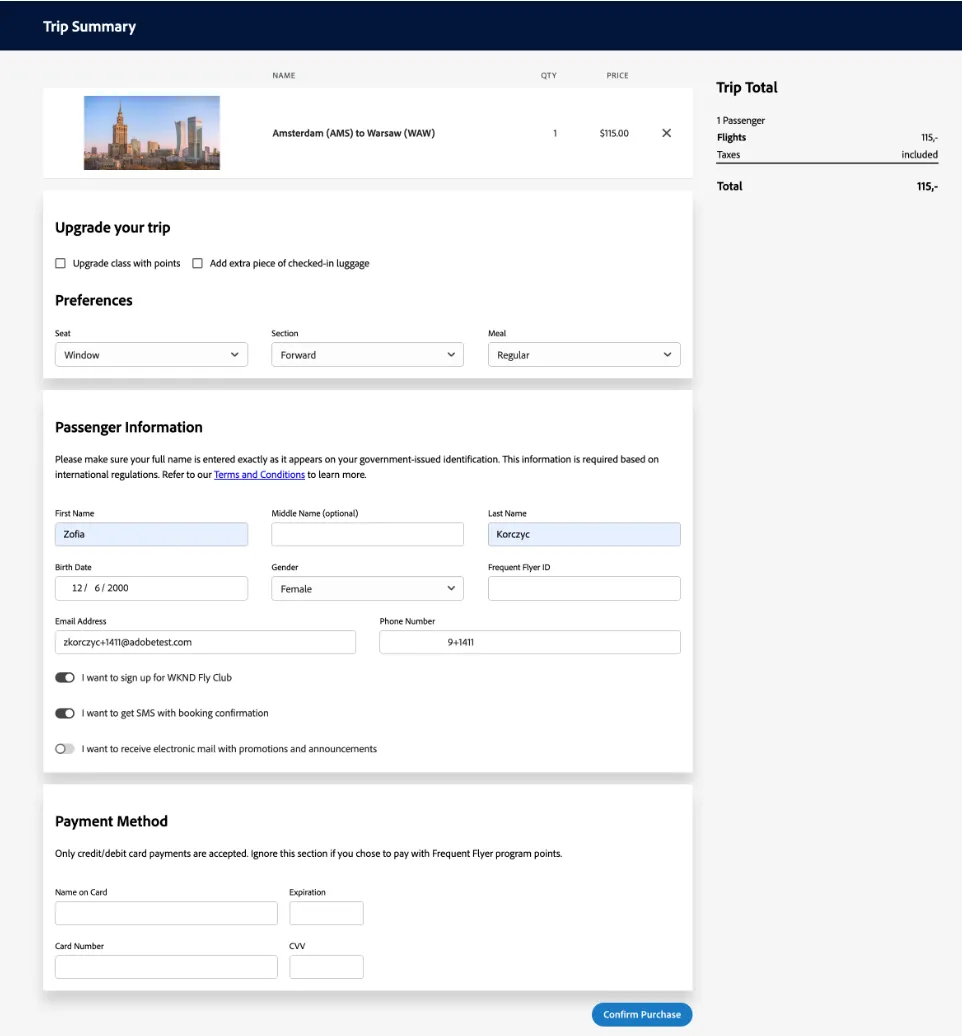The width and height of the screenshot is (962, 1036).
Task: Click the Upgrade your trip heading
Action: click(113, 227)
